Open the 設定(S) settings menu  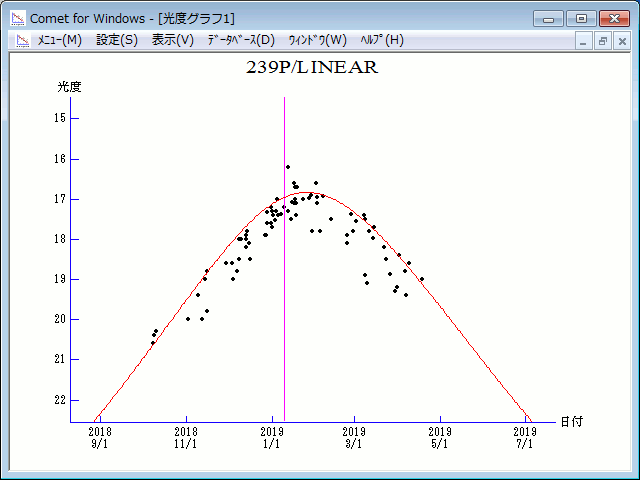[x=117, y=40]
